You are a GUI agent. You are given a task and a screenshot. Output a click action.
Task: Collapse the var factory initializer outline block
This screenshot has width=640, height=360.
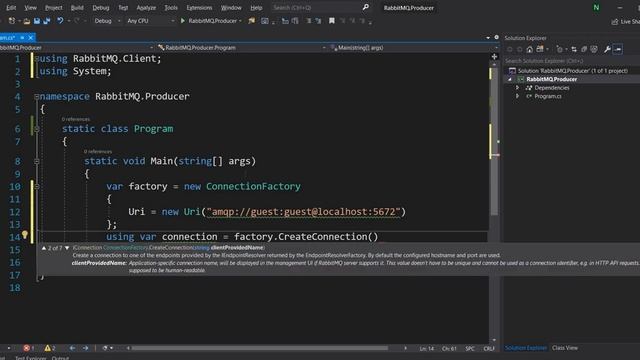pyautogui.click(x=37, y=187)
